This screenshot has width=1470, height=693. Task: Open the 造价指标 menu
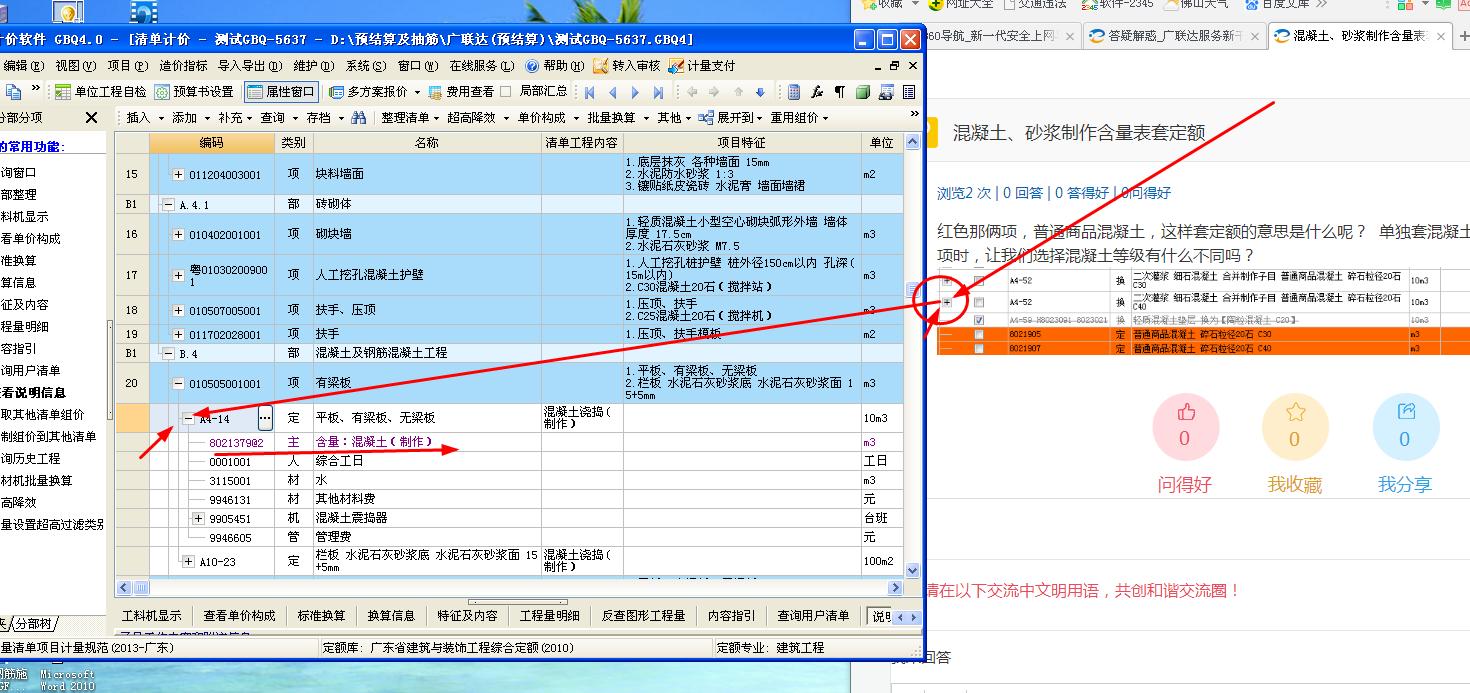(x=184, y=66)
